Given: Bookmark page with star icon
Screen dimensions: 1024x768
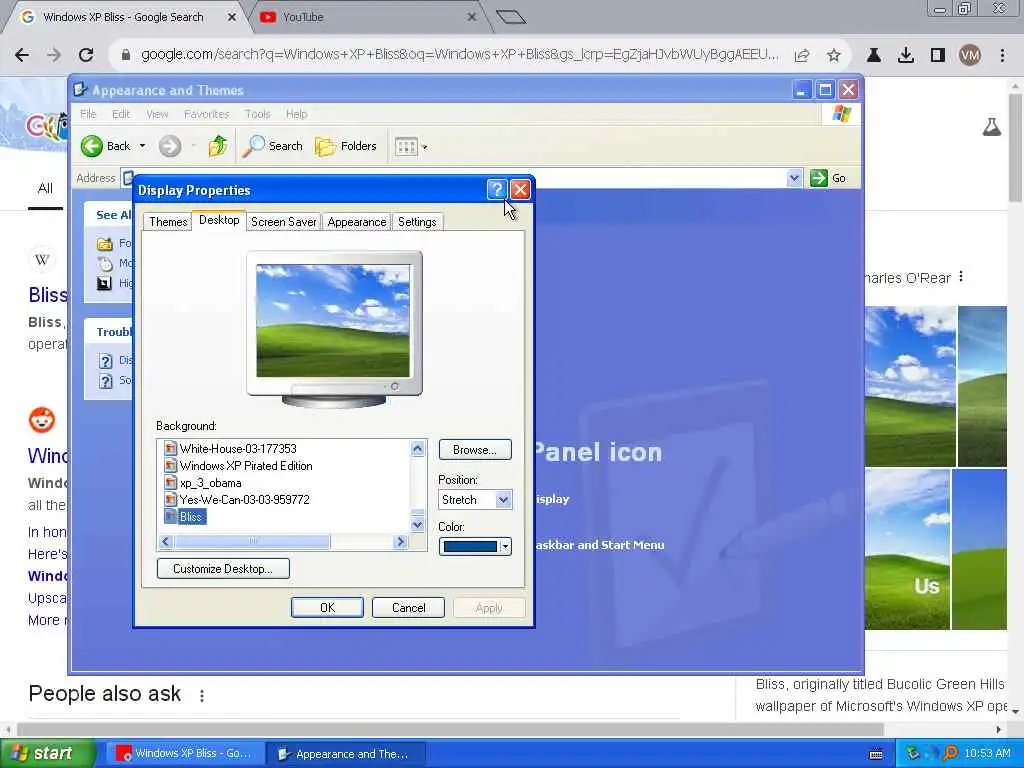Looking at the screenshot, I should click(x=833, y=56).
